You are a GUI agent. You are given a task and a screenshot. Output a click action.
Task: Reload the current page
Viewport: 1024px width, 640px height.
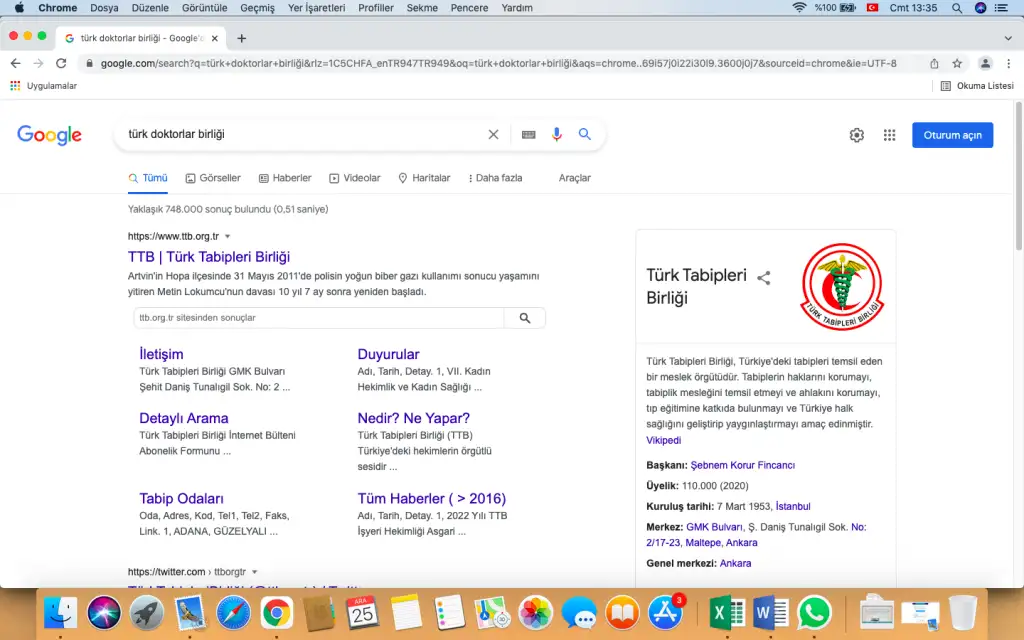click(x=61, y=63)
